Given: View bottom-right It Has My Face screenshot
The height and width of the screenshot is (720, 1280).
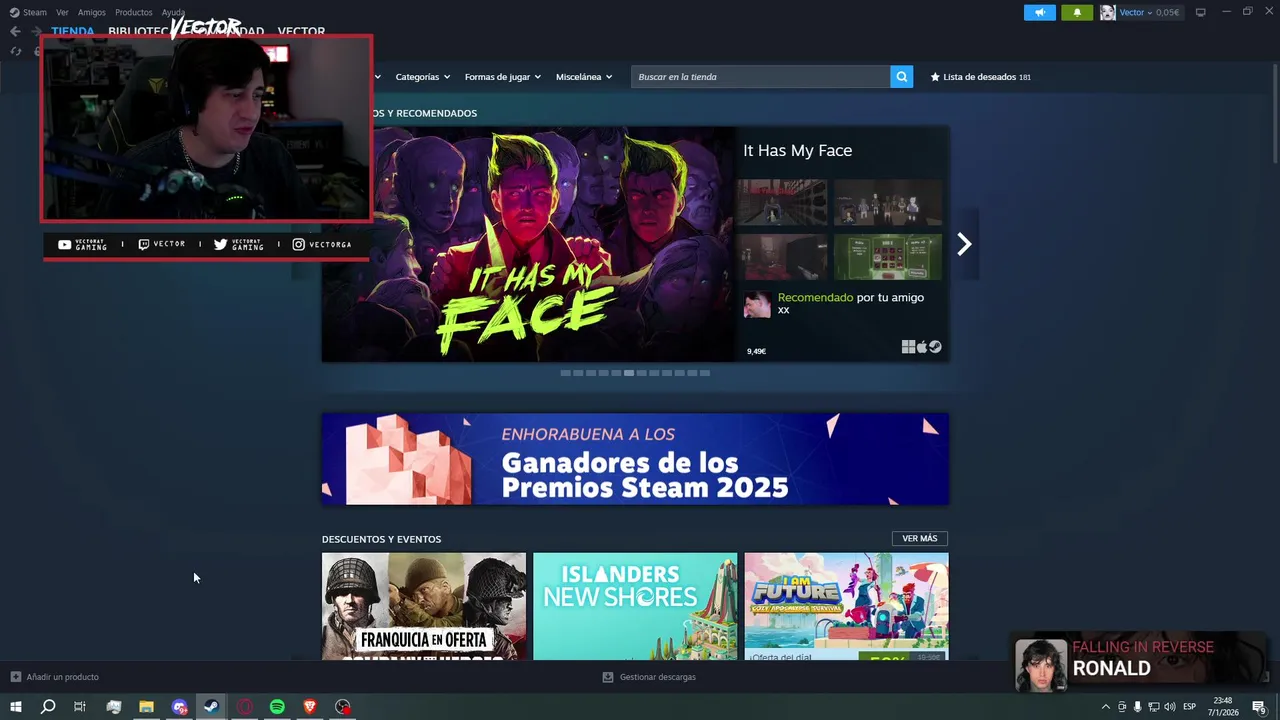Looking at the screenshot, I should click(888, 257).
